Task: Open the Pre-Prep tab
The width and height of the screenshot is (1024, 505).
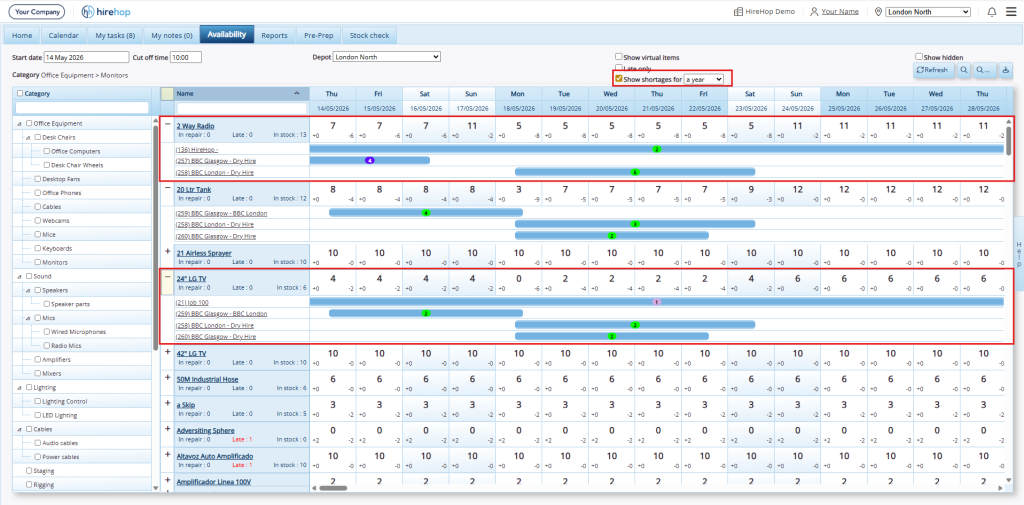Action: (319, 35)
